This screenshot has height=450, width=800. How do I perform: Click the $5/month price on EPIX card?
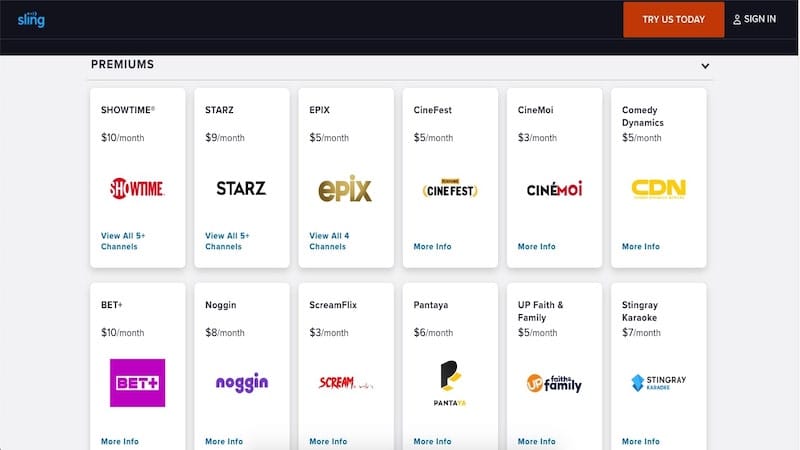(329, 138)
